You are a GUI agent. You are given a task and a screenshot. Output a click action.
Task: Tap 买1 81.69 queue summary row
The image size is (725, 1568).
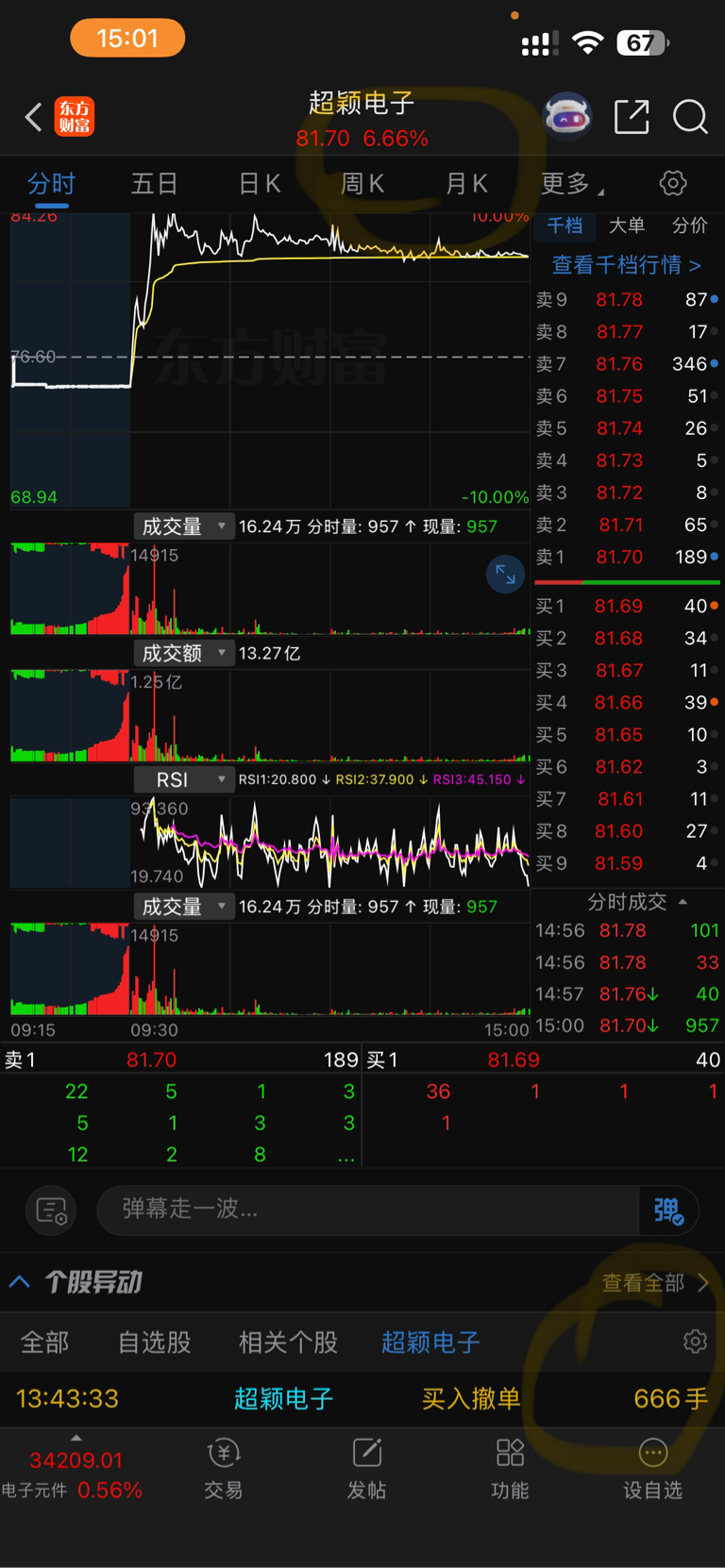(544, 1059)
